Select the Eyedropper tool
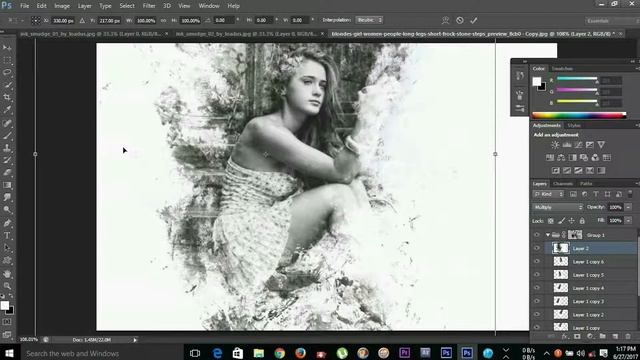Screen dimensions: 640x360 coord(7,109)
